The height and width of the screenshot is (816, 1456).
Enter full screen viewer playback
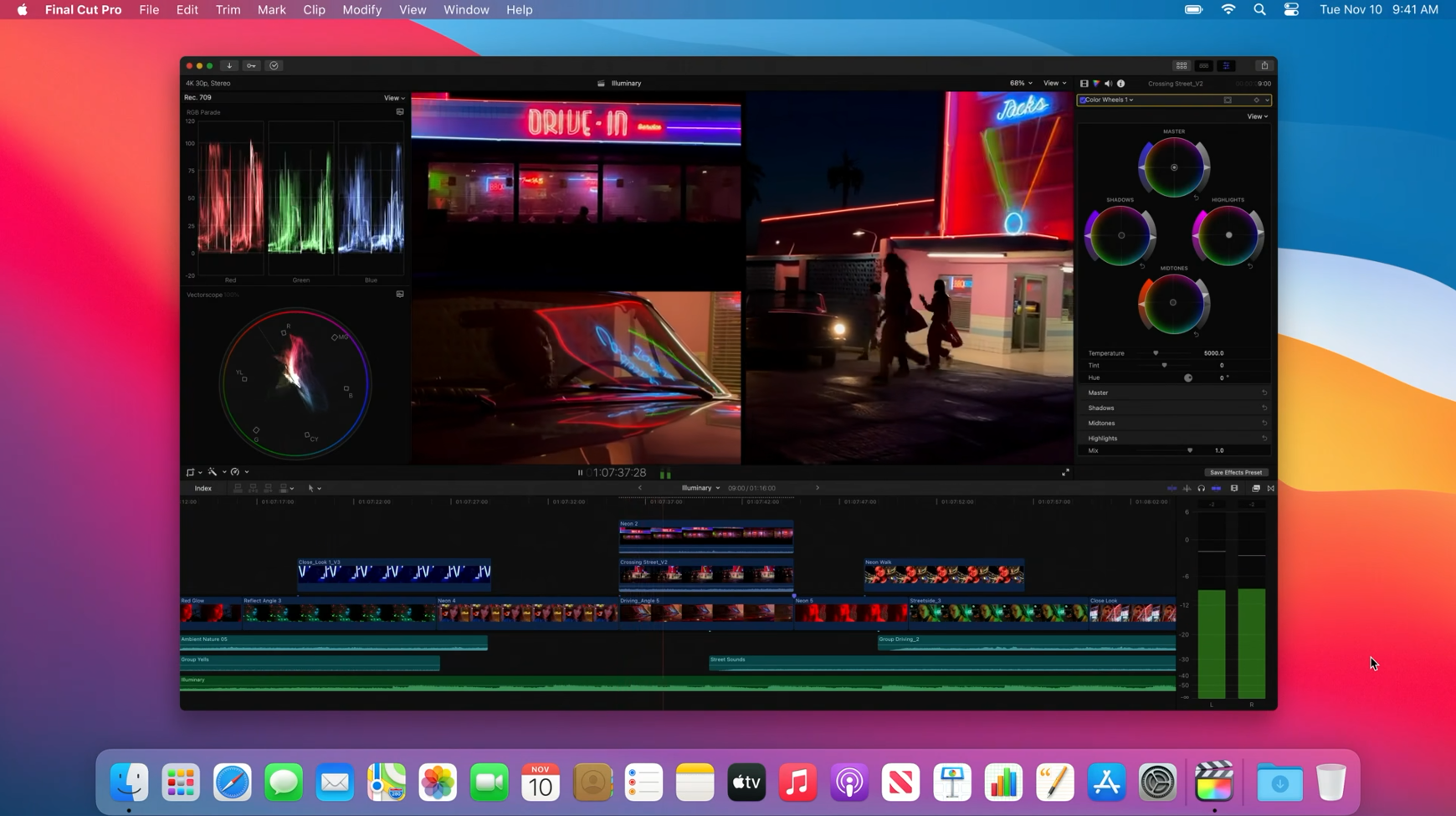(1065, 473)
